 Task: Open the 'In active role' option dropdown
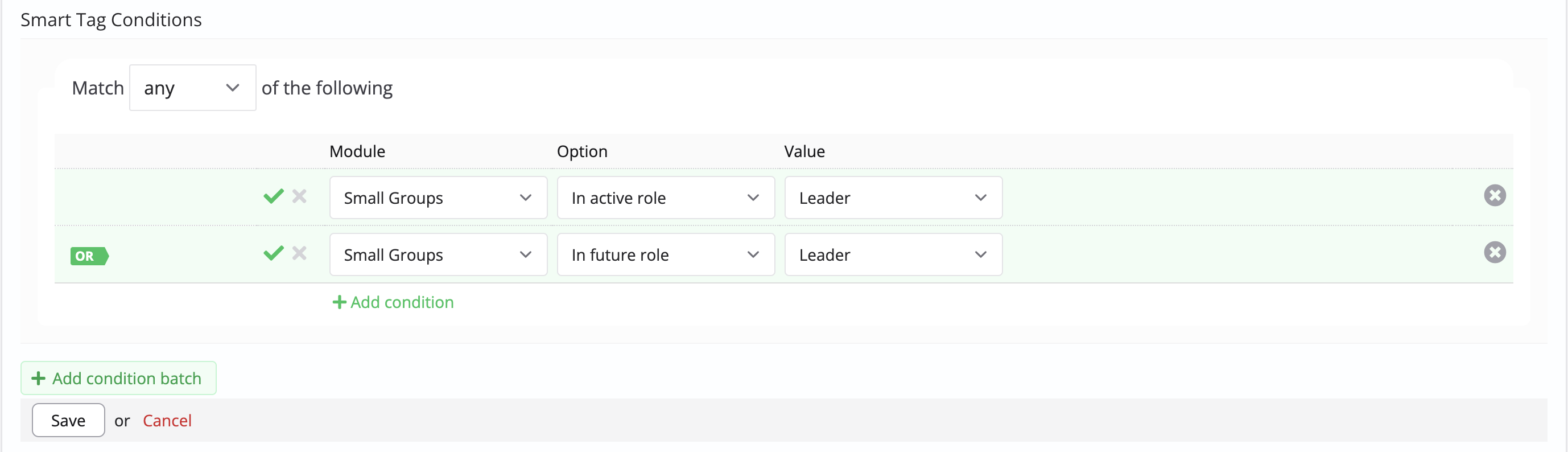pos(665,198)
